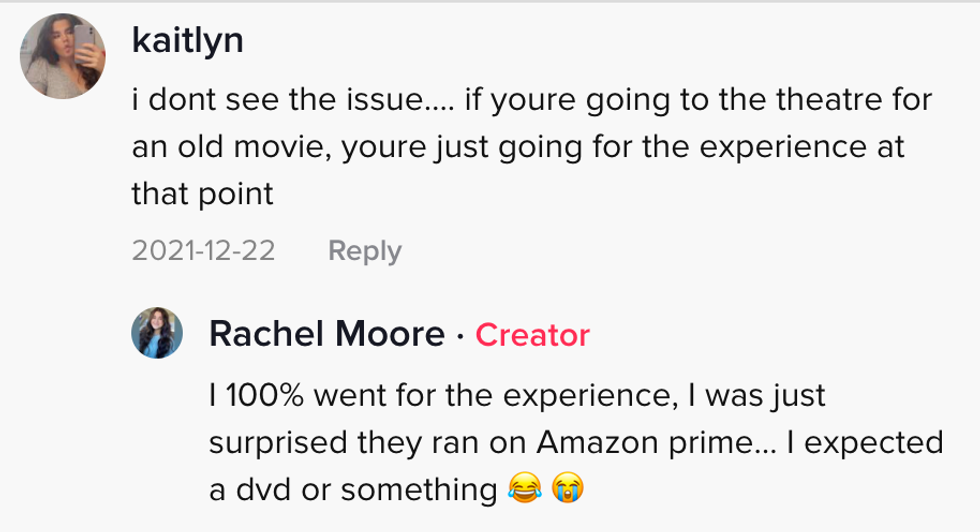The image size is (980, 532).
Task: Reply to kaitlyn's comment
Action: [x=364, y=250]
